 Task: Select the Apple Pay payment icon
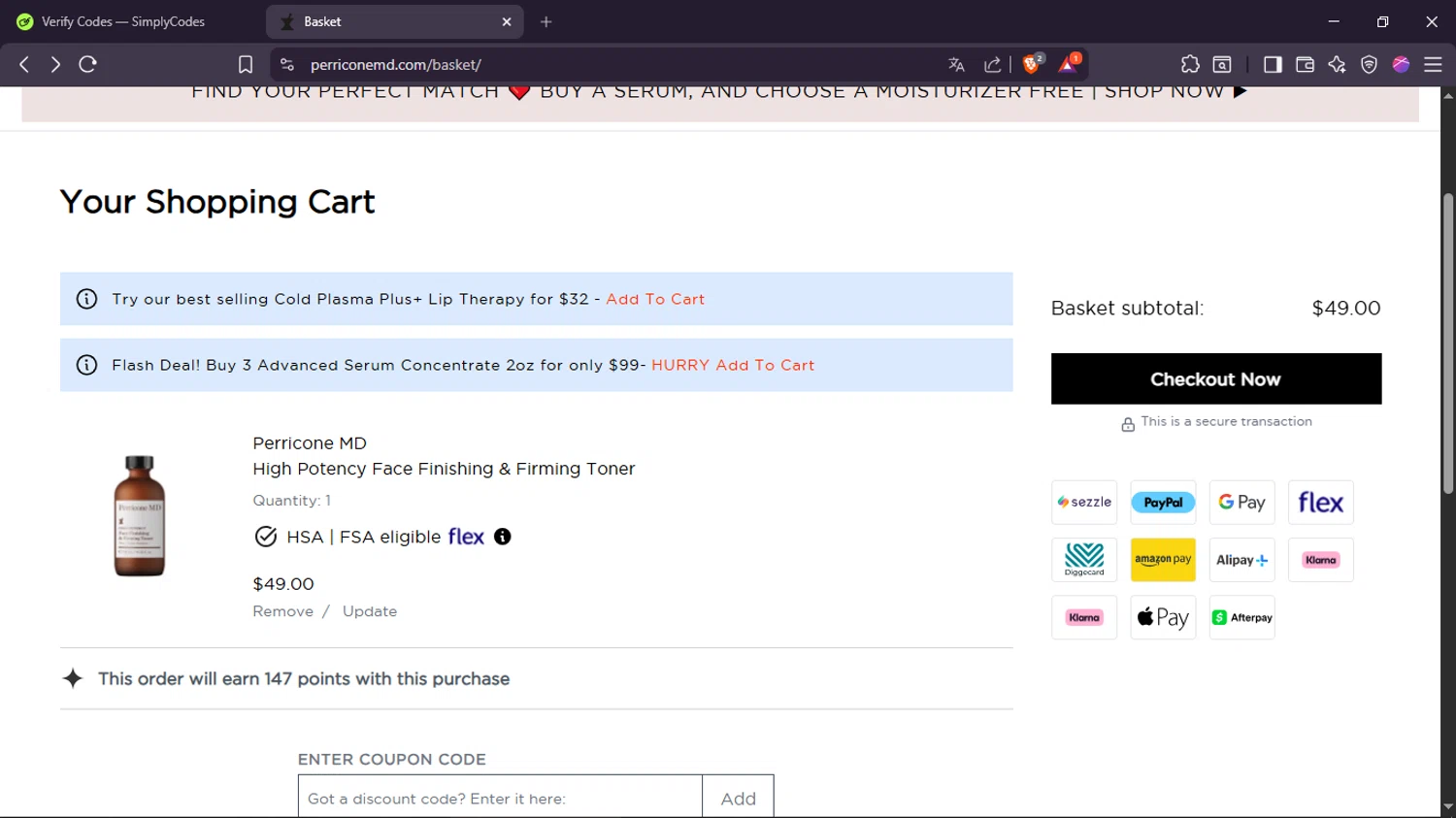tap(1163, 617)
